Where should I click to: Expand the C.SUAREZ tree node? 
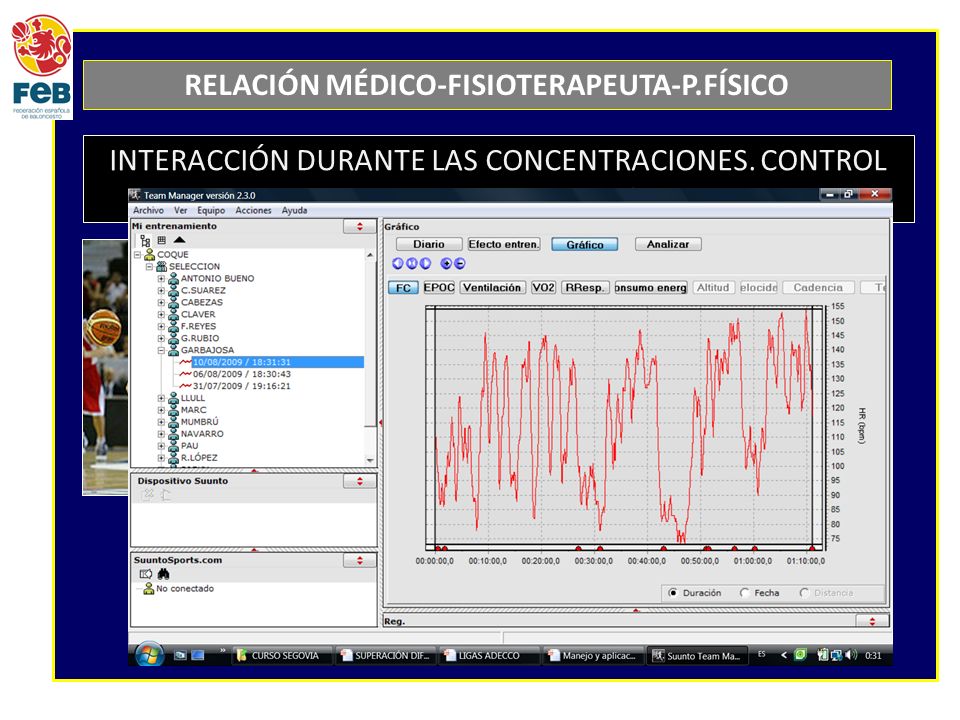(162, 290)
